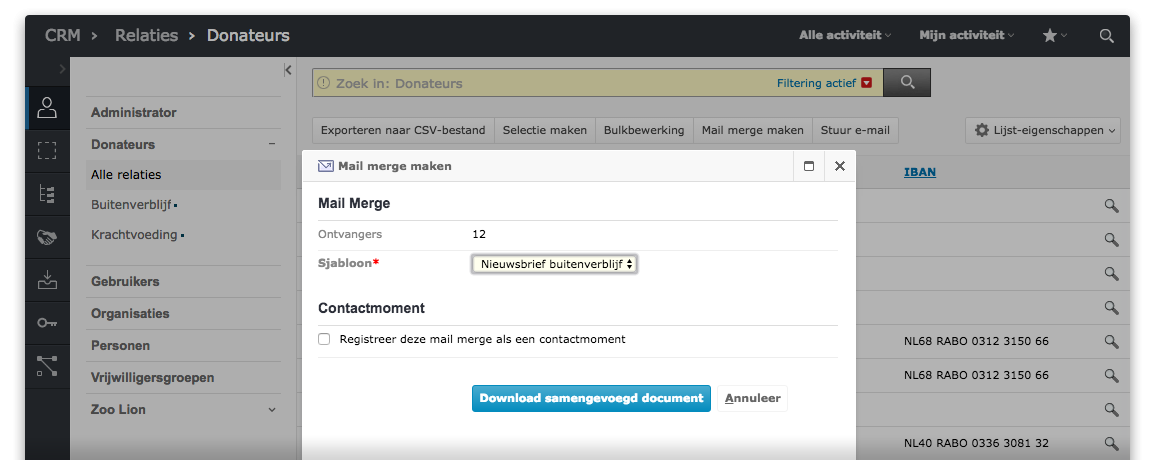Open the tree structure sidebar icon
The image size is (1155, 460).
[x=47, y=194]
